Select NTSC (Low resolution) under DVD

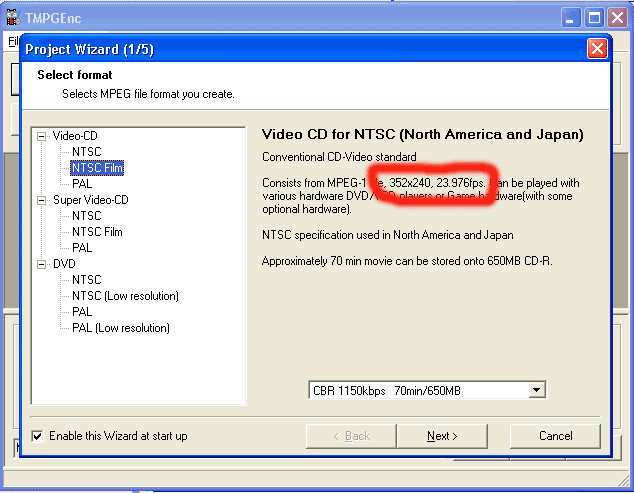125,296
